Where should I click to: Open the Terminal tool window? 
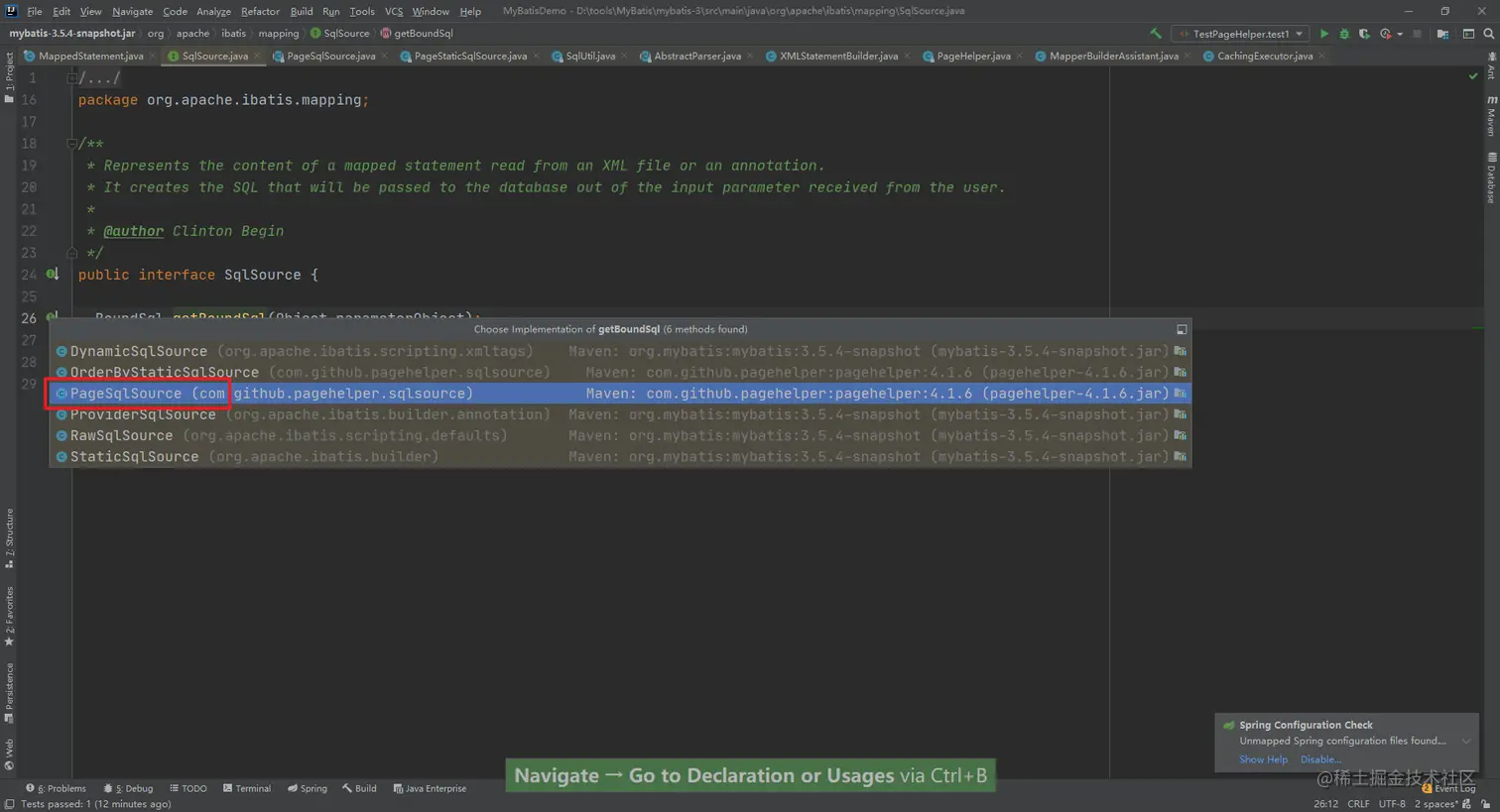click(247, 788)
